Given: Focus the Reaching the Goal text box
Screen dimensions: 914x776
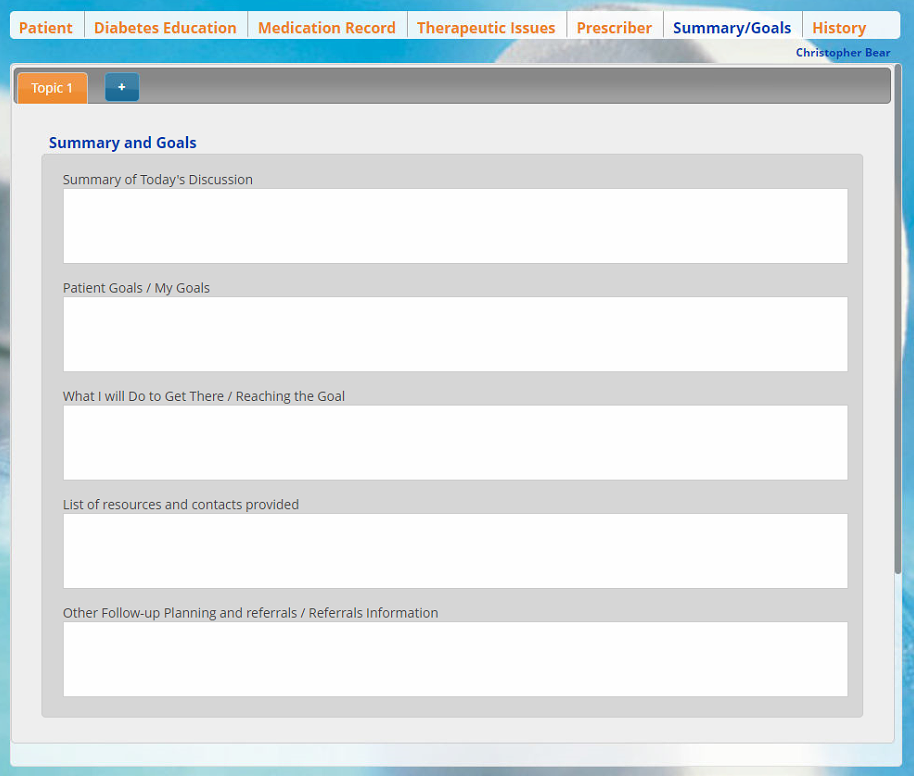Looking at the screenshot, I should click(455, 442).
